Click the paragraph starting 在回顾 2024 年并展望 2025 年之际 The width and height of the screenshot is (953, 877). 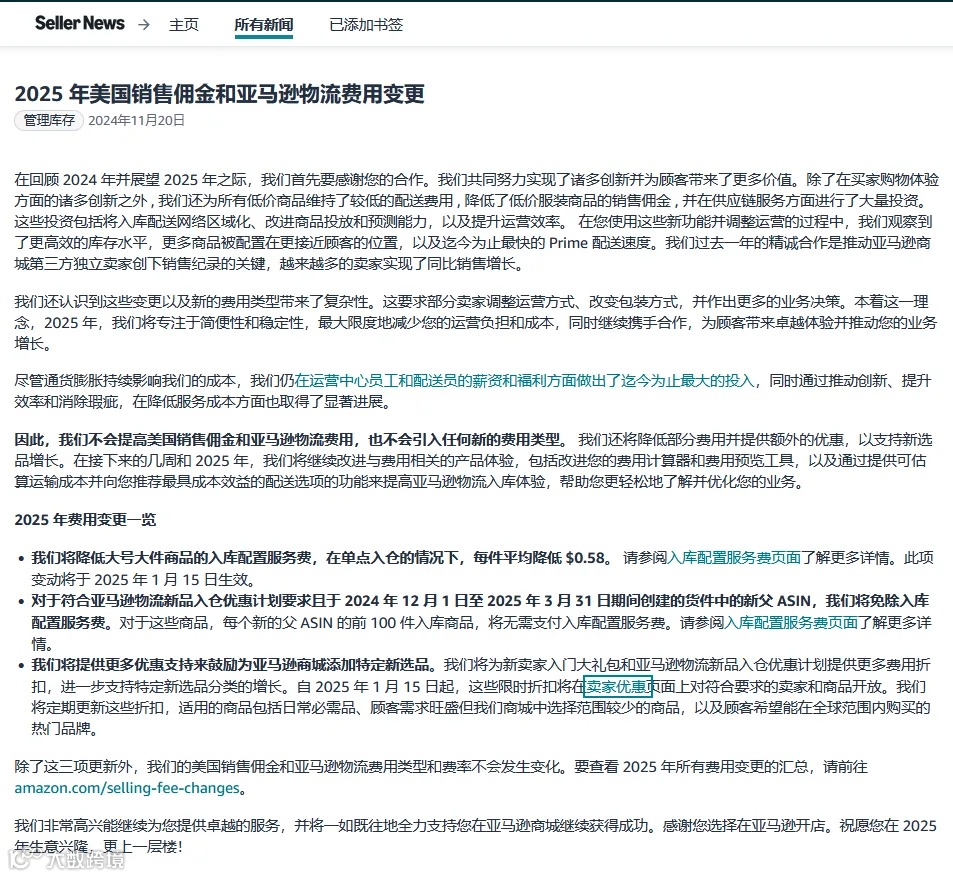476,222
